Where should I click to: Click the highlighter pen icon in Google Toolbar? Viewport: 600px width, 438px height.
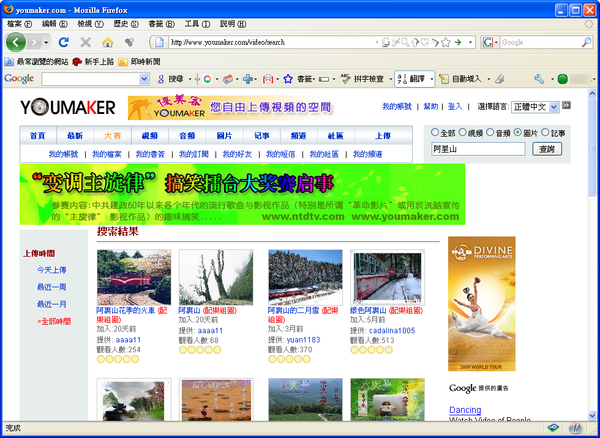499,79
